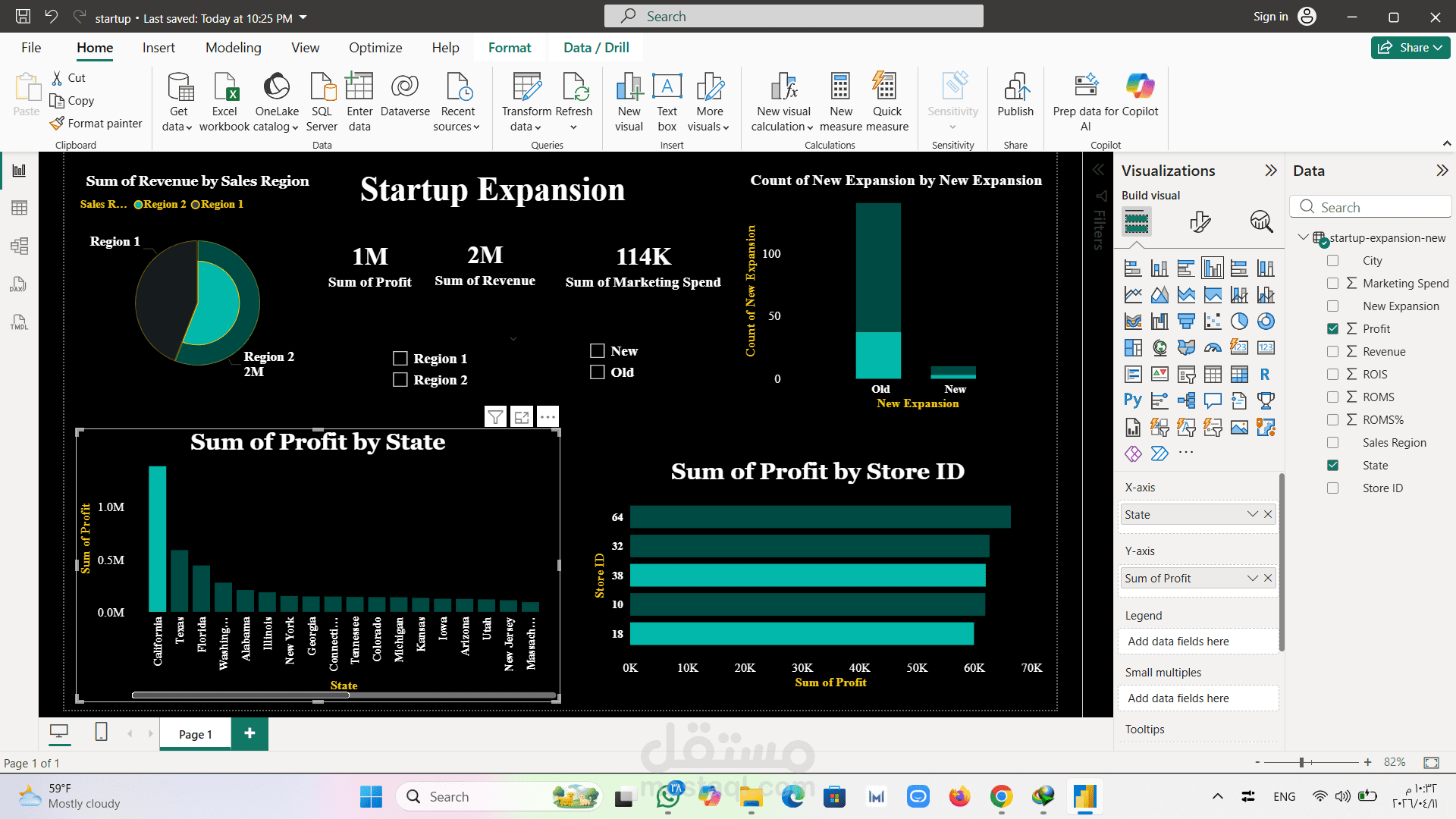
Task: Select the pie chart visualization icon
Action: [1239, 322]
